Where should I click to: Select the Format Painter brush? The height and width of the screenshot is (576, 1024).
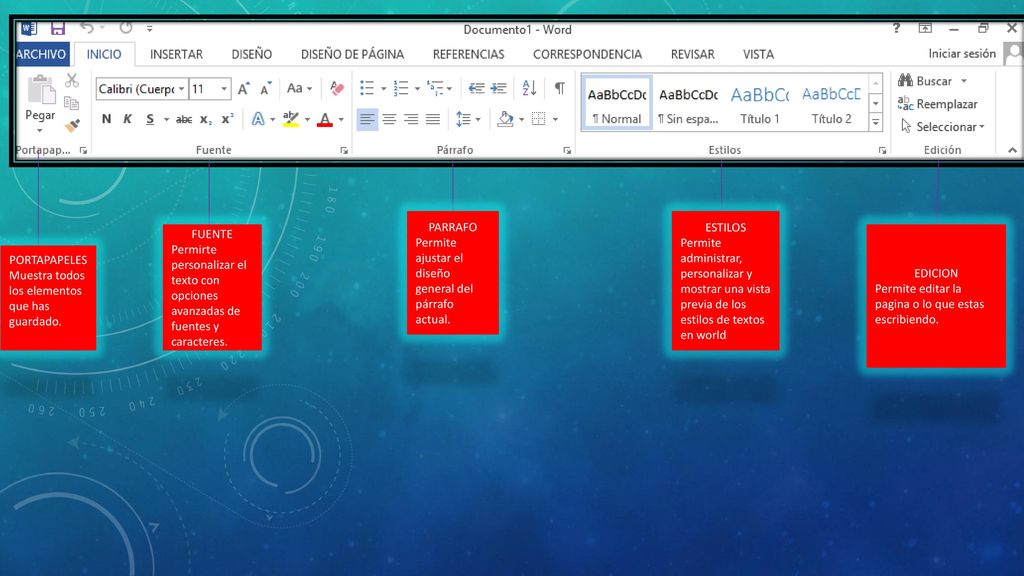(x=72, y=125)
